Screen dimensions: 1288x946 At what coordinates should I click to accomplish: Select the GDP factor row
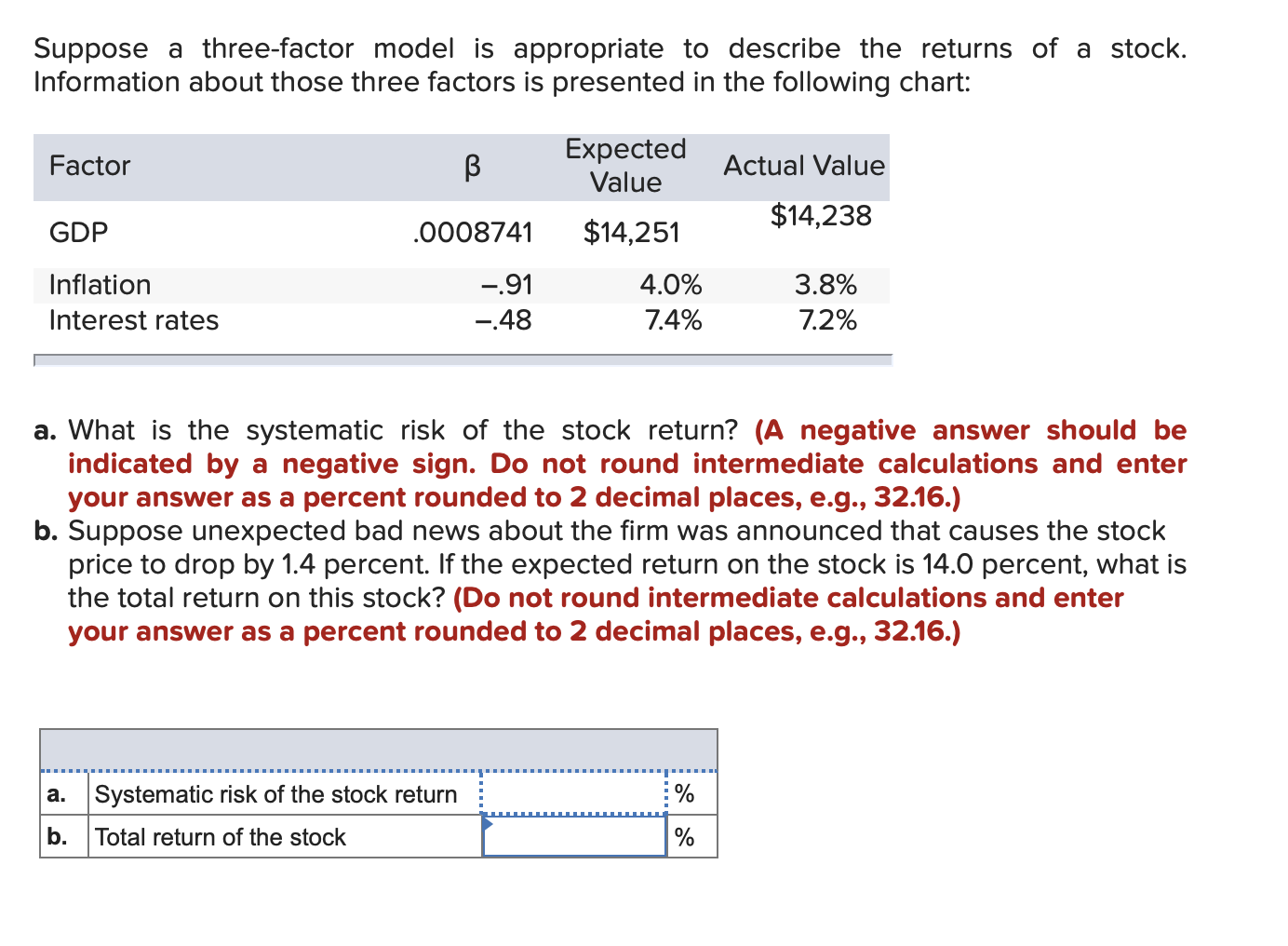[x=78, y=232]
